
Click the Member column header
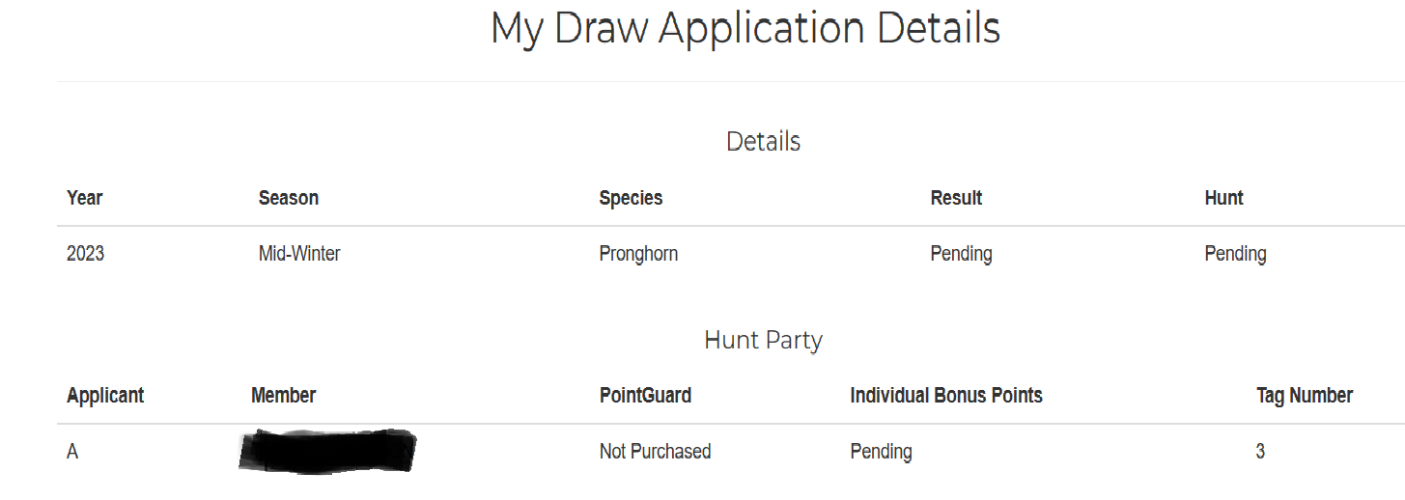[283, 396]
